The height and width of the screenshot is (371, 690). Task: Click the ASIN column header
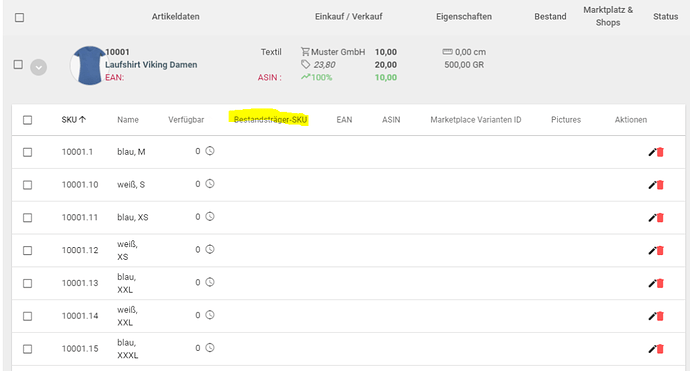click(391, 120)
